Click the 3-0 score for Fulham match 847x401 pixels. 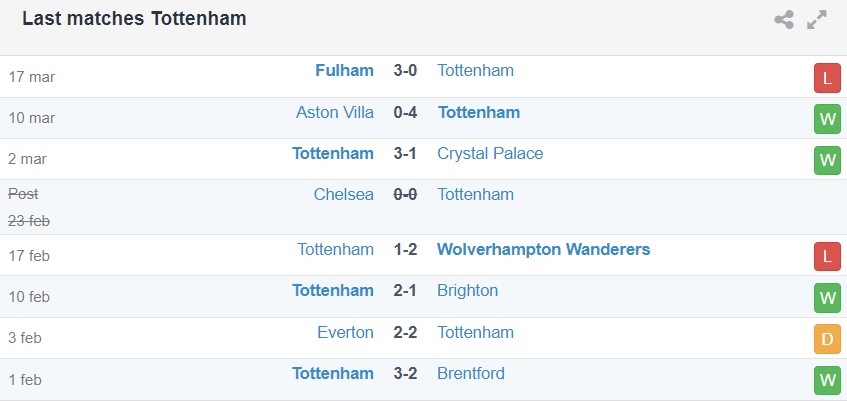click(x=405, y=70)
